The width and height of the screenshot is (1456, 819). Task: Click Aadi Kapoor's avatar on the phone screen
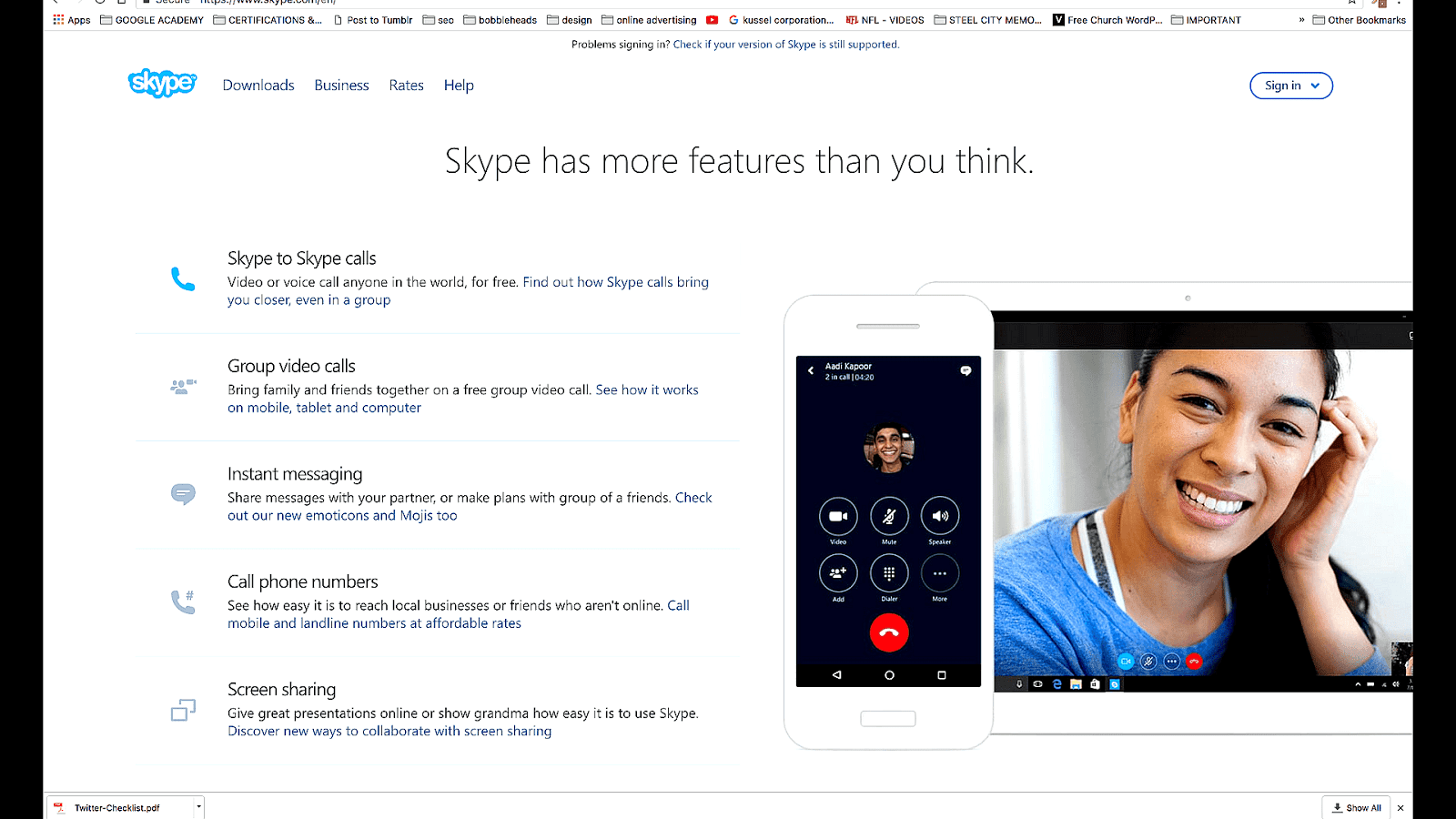click(889, 448)
